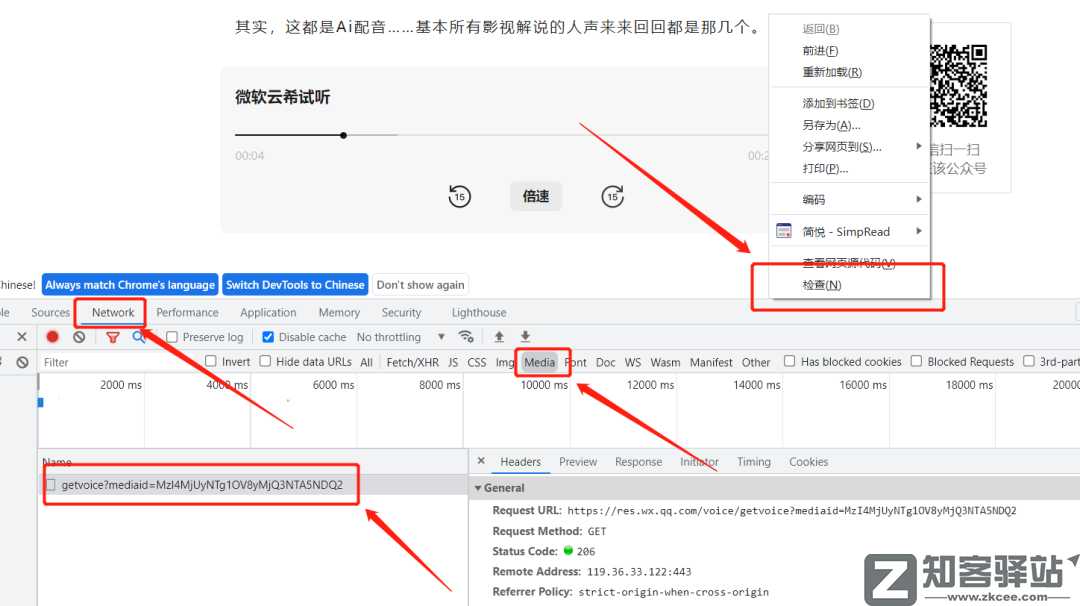Check the Invert filter checkbox

pyautogui.click(x=210, y=361)
